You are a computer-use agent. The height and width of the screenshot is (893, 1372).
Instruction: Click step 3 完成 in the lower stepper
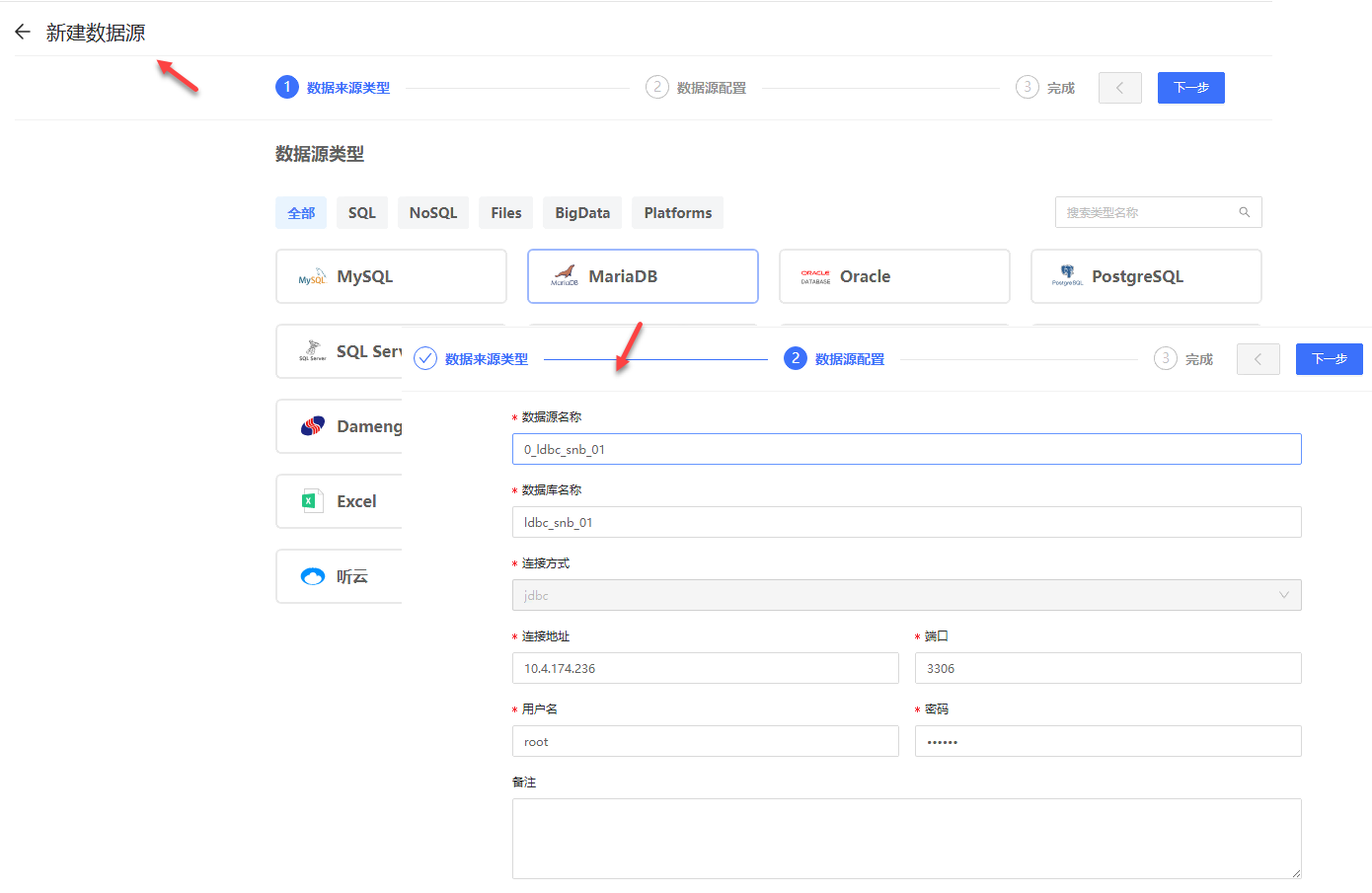[x=1183, y=359]
